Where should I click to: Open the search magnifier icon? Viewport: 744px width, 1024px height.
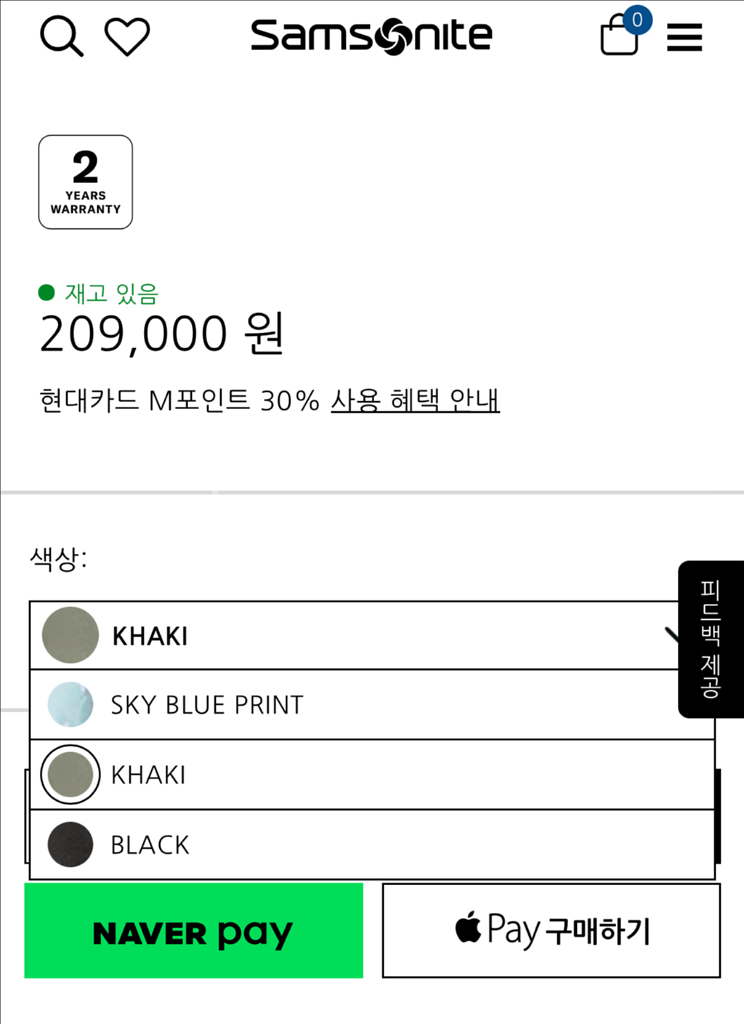(x=61, y=37)
